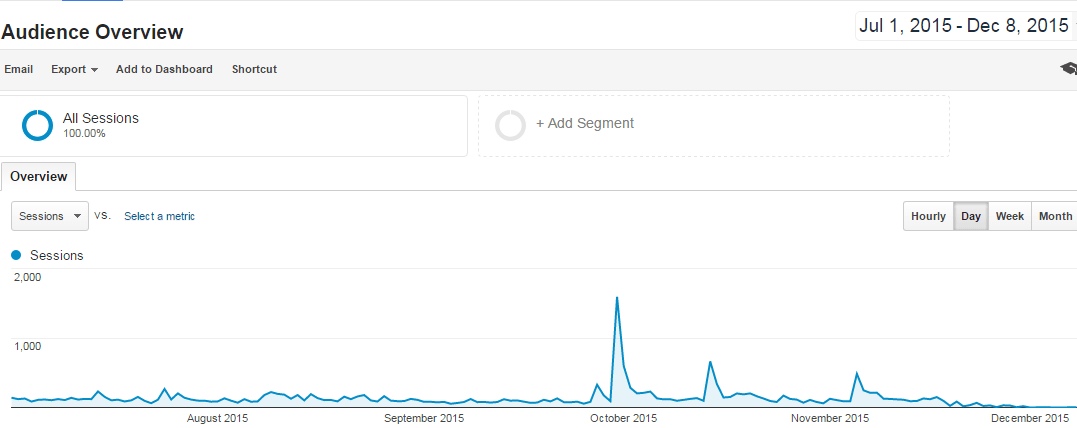Click Add to Dashboard
The width and height of the screenshot is (1077, 428).
pos(164,69)
